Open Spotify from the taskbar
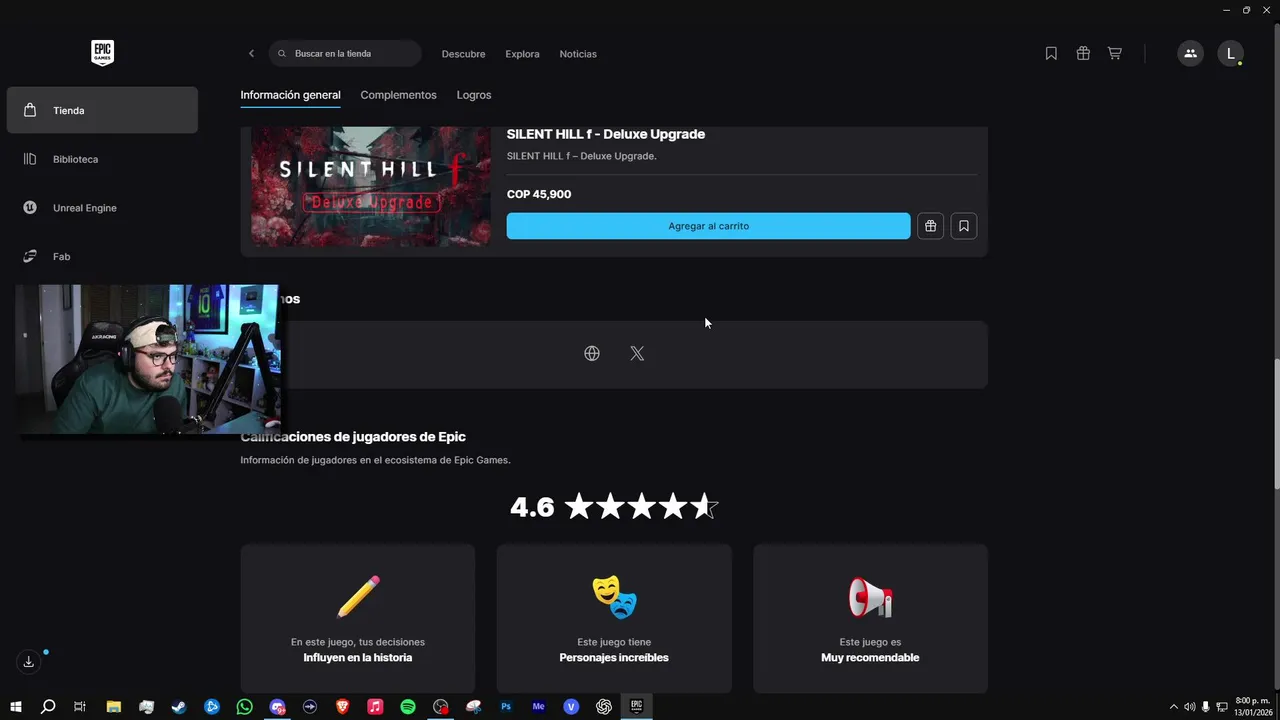 [x=408, y=706]
